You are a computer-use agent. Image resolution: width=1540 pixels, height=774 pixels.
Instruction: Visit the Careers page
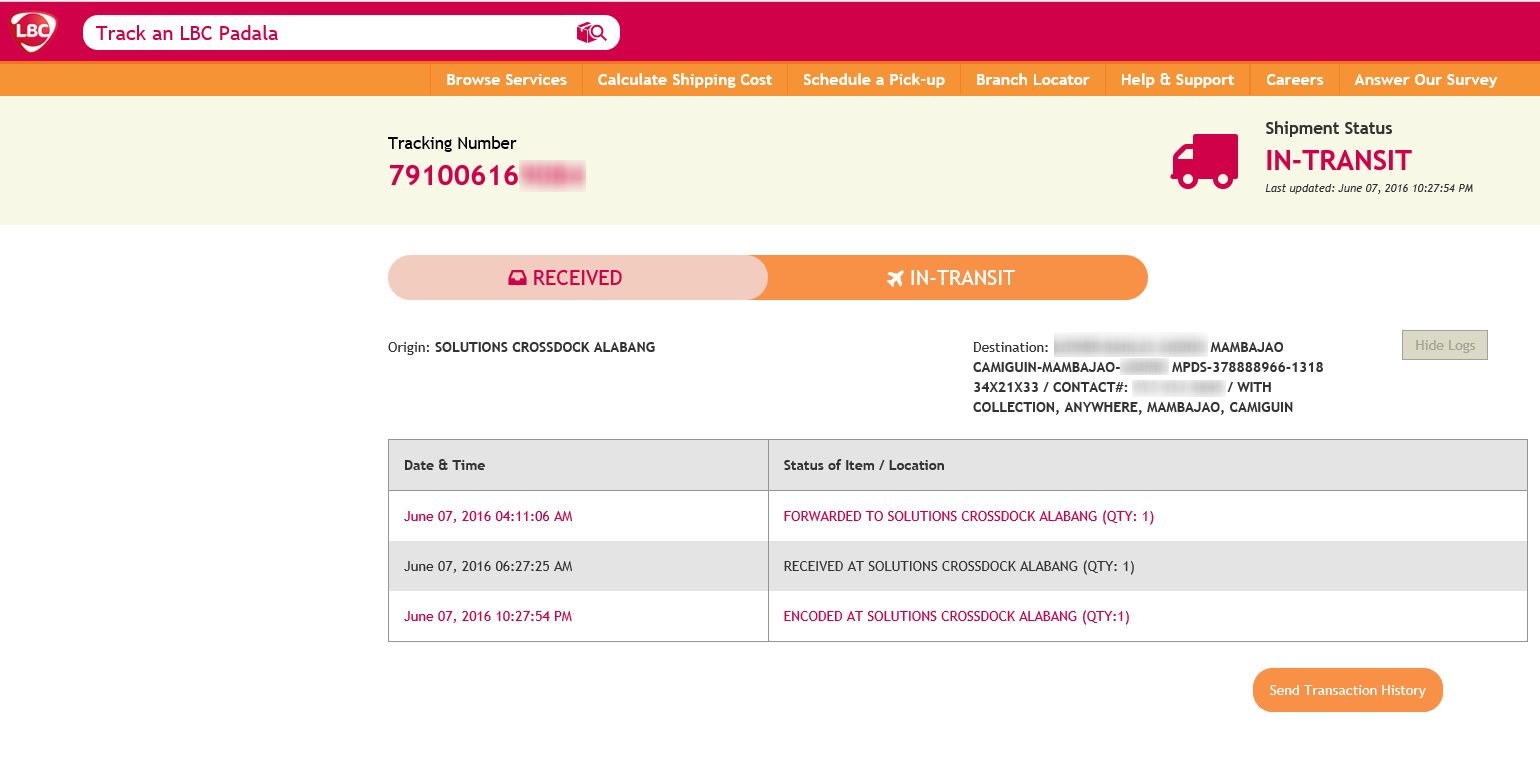(x=1294, y=80)
